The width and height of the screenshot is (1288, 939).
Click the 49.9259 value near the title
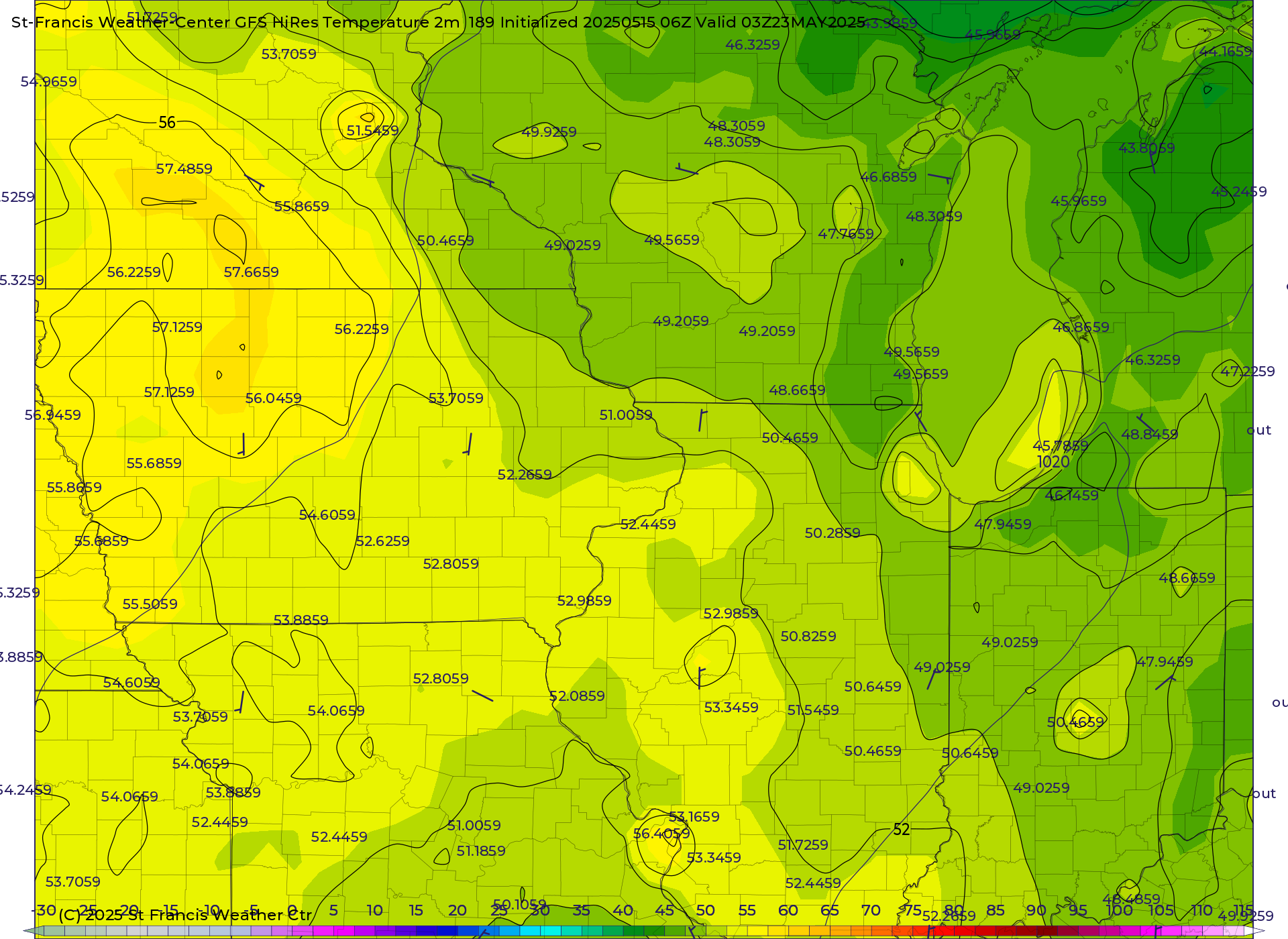(x=549, y=132)
